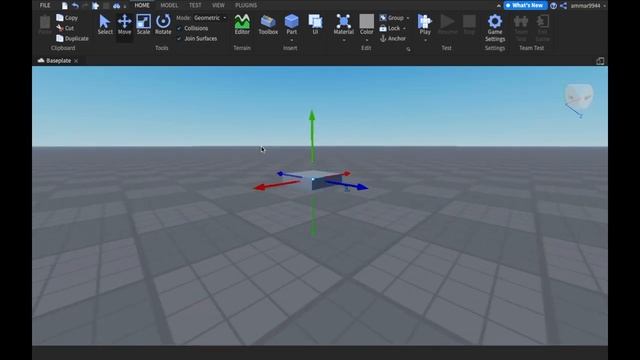Undo the last action
This screenshot has width=640, height=360.
pos(75,6)
